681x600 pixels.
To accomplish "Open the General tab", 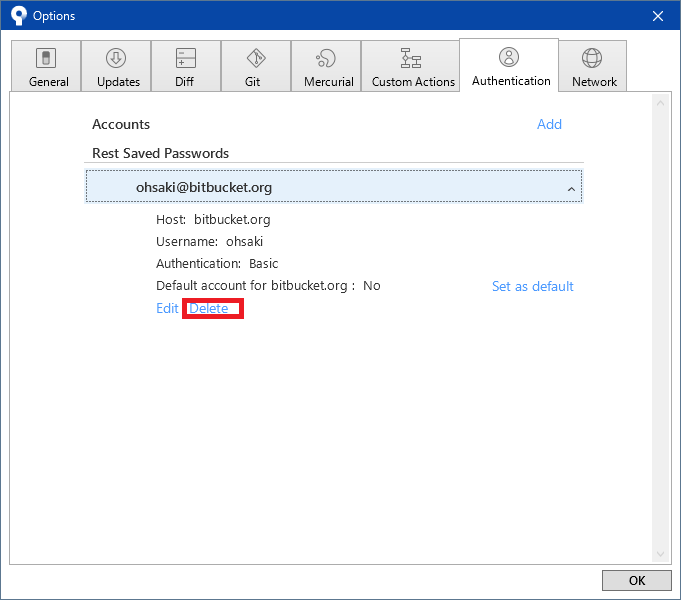I will click(46, 66).
